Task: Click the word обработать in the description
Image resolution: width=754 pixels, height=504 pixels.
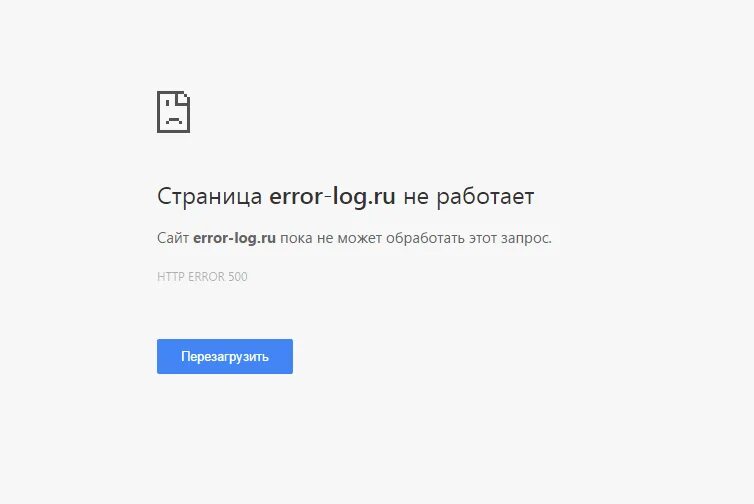Action: 426,238
